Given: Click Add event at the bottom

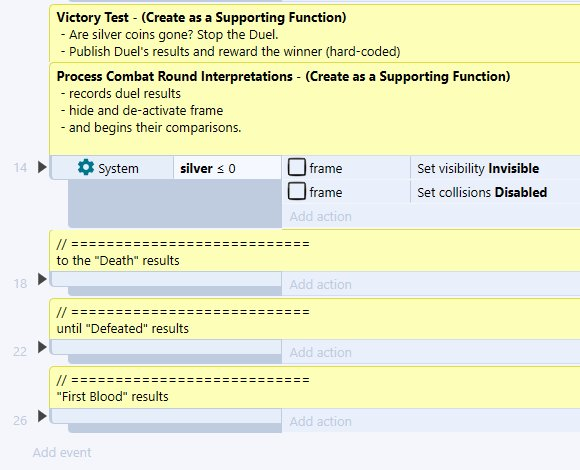Looking at the screenshot, I should pyautogui.click(x=62, y=453).
